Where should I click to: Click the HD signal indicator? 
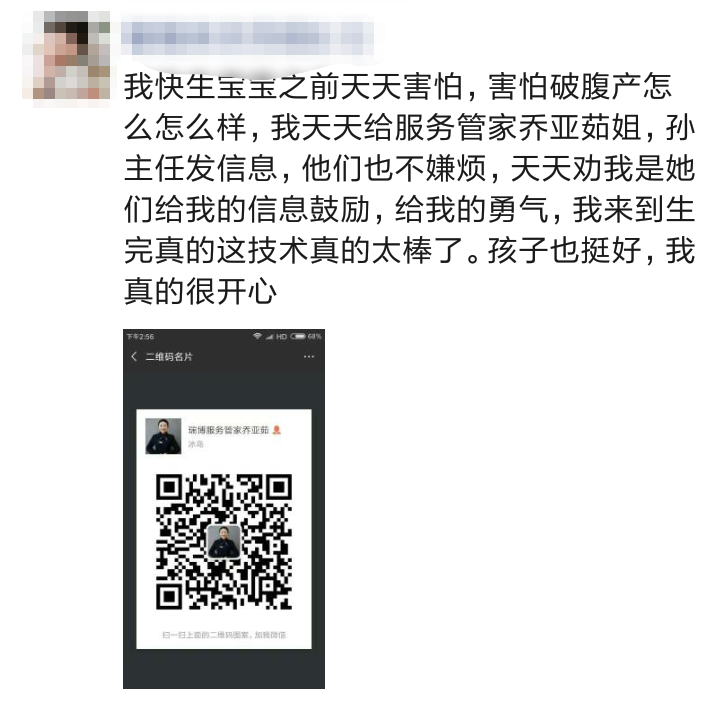pyautogui.click(x=281, y=336)
